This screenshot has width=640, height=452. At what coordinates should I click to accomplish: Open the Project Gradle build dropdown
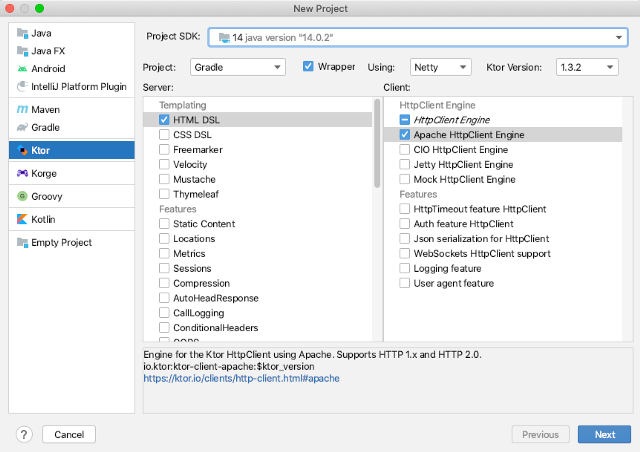(238, 67)
